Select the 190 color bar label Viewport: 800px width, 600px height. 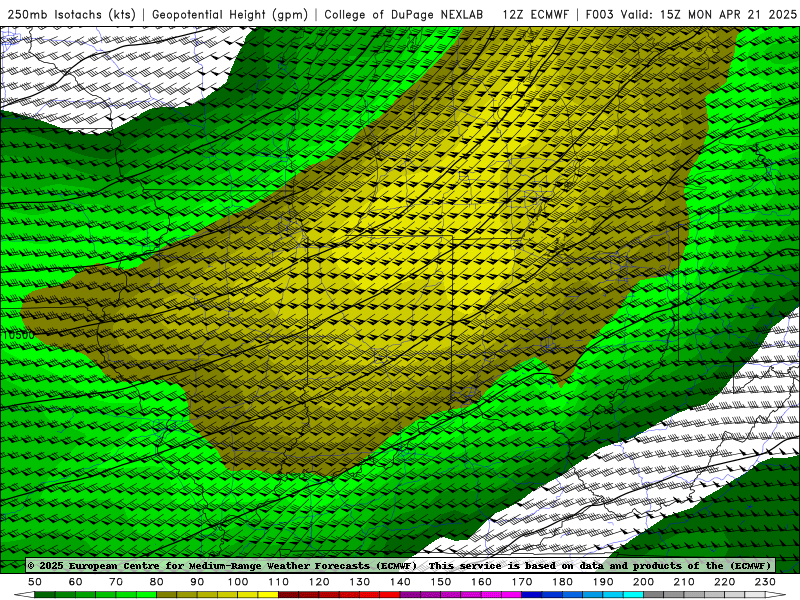(x=603, y=582)
